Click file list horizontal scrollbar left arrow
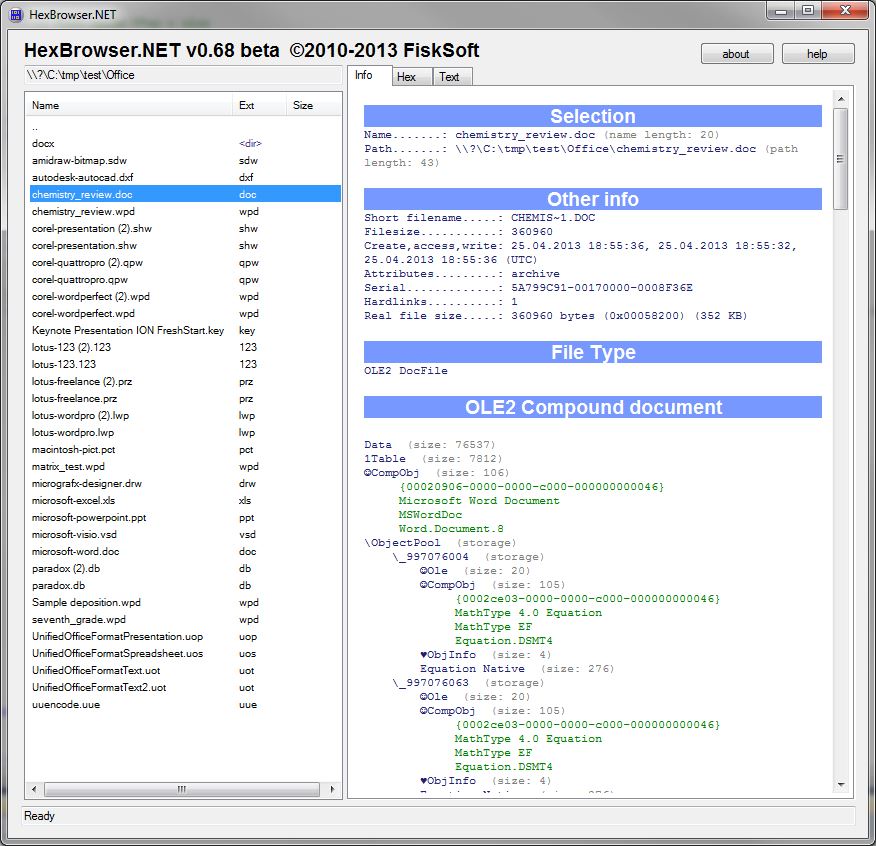 pyautogui.click(x=34, y=790)
